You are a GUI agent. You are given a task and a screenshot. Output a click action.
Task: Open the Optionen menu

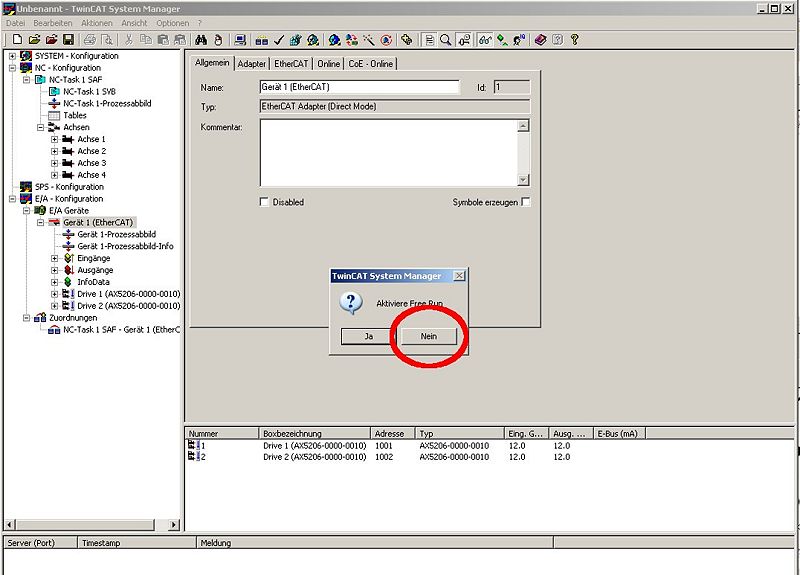(172, 23)
